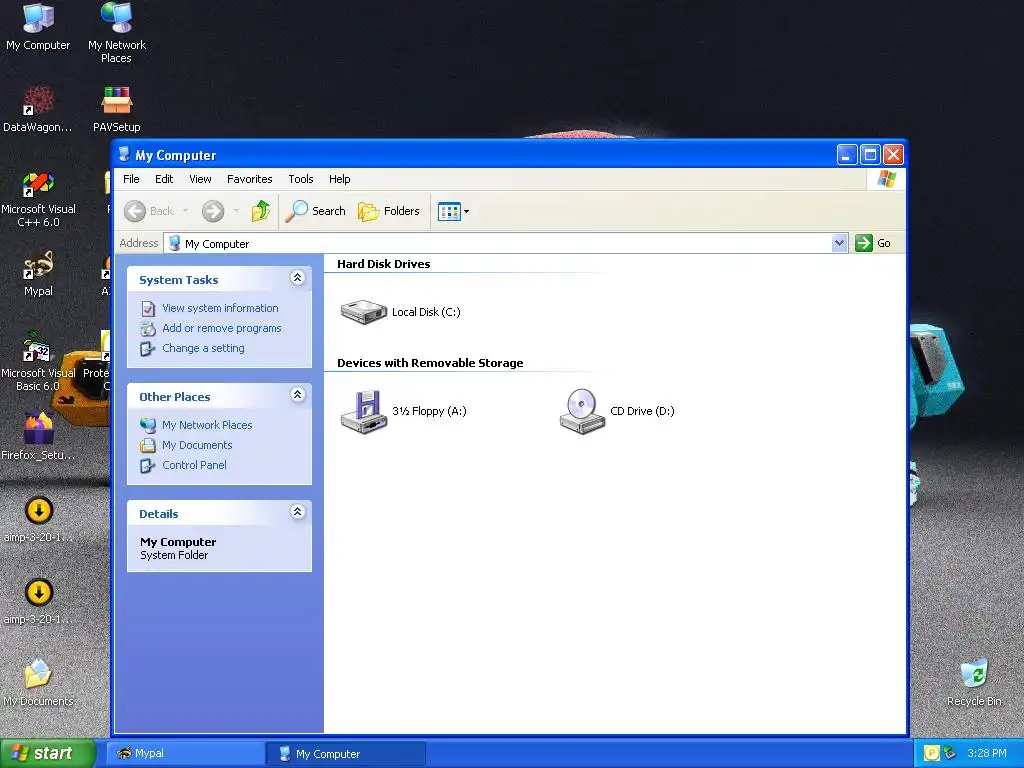The height and width of the screenshot is (768, 1024).
Task: Open My Network Places from Other Places
Action: click(207, 425)
